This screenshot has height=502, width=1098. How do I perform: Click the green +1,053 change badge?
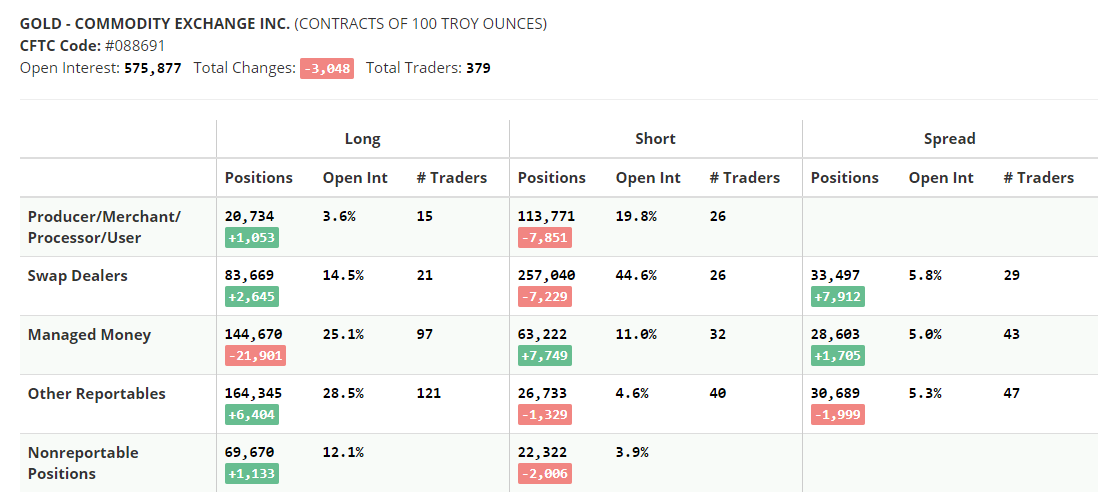[251, 238]
